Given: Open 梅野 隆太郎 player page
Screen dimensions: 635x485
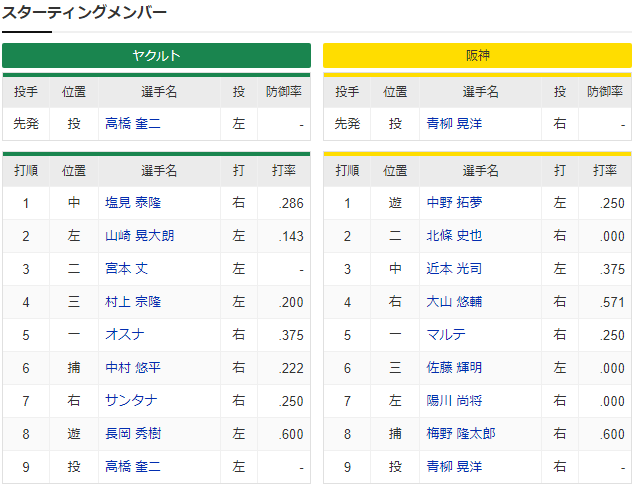Looking at the screenshot, I should coord(461,434).
